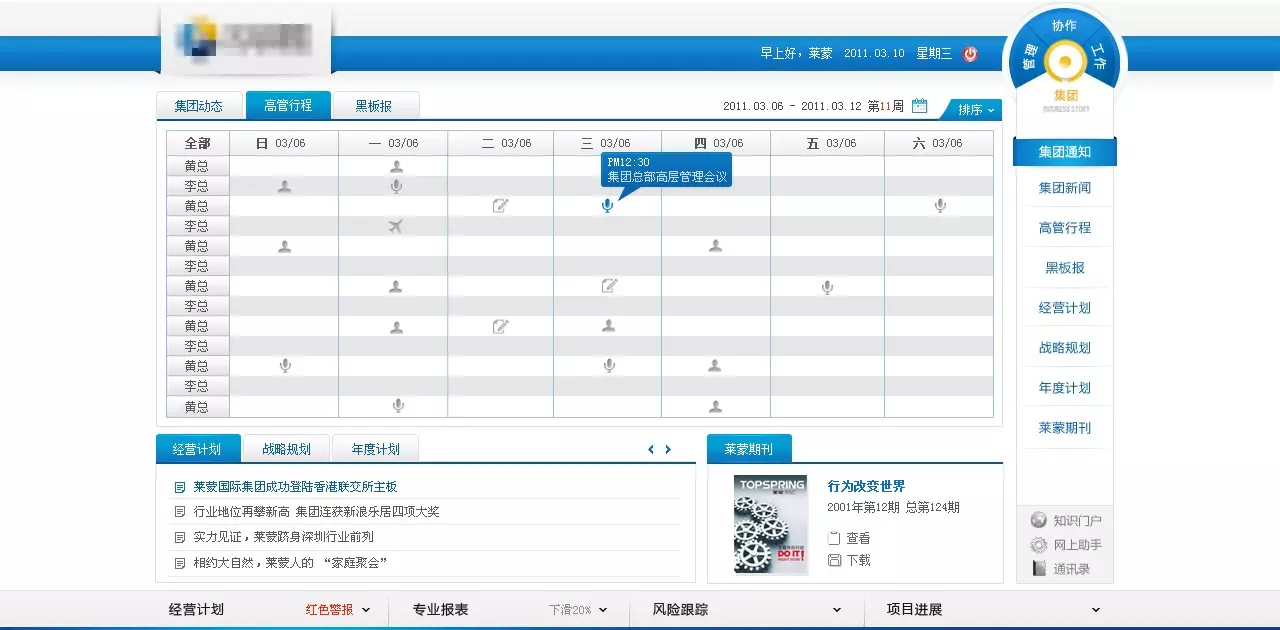The height and width of the screenshot is (630, 1280).
Task: Select 协作 segment on circular navigation dial
Action: click(1064, 25)
